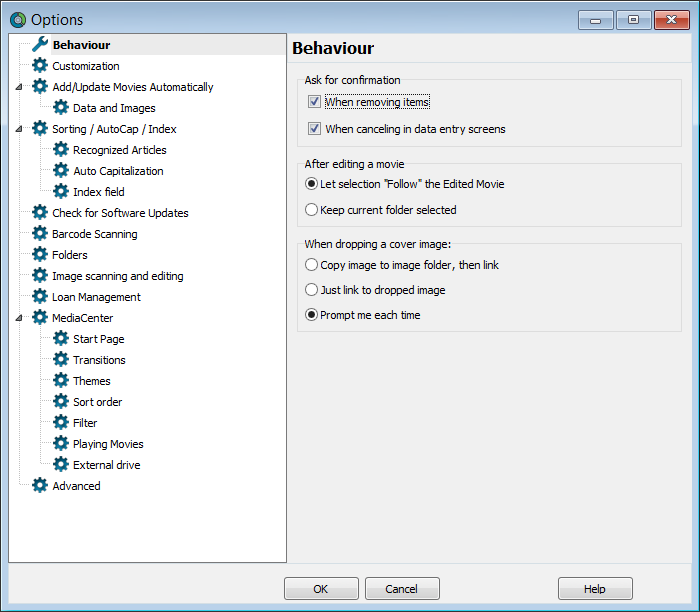This screenshot has height=612, width=700.
Task: Click the gear icon beside MediaCenter
Action: [x=40, y=317]
